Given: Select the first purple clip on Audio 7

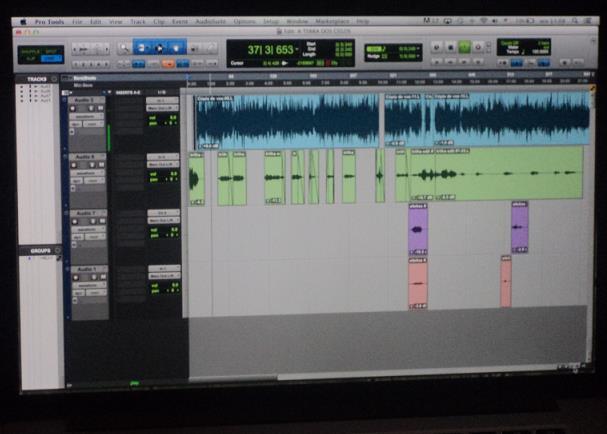Looking at the screenshot, I should [418, 229].
